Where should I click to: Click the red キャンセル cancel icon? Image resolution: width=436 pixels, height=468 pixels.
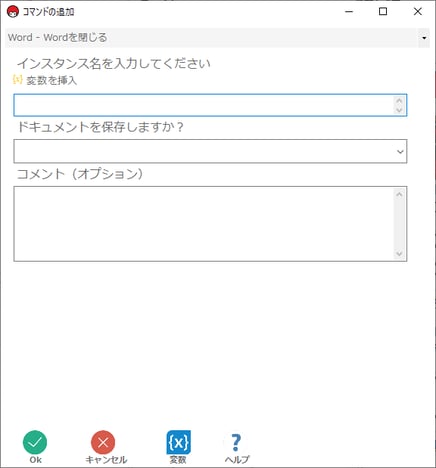point(103,442)
